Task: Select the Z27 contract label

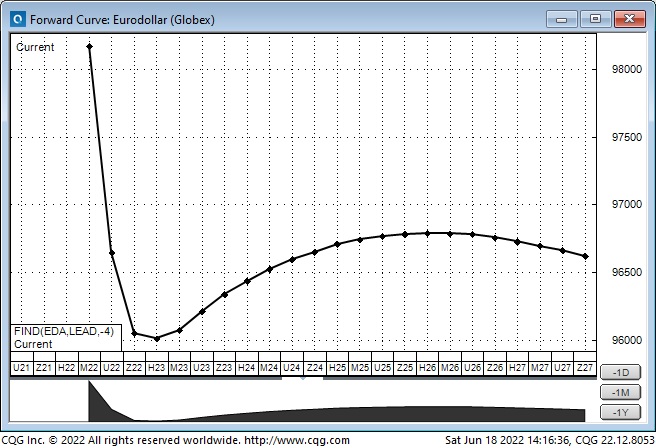Action: [585, 368]
